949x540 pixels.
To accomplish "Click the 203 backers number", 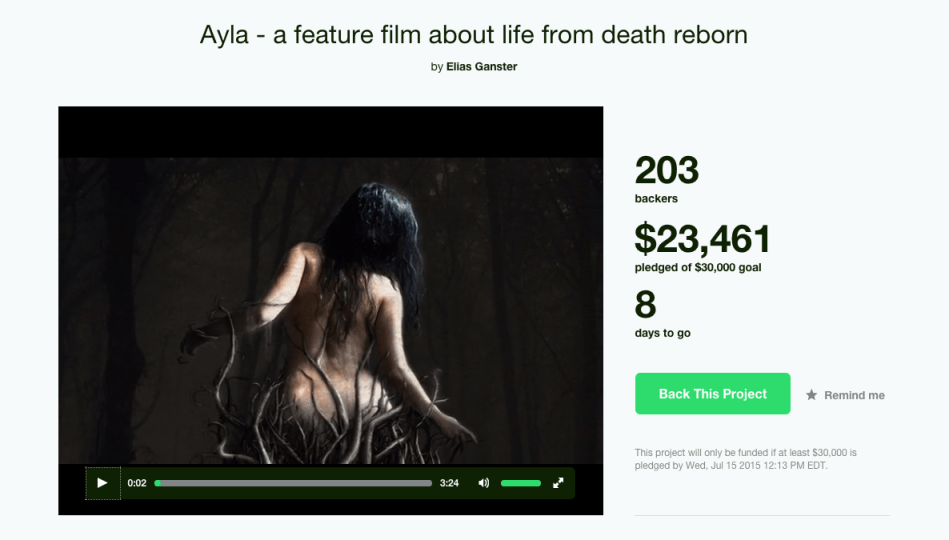I will click(x=666, y=170).
